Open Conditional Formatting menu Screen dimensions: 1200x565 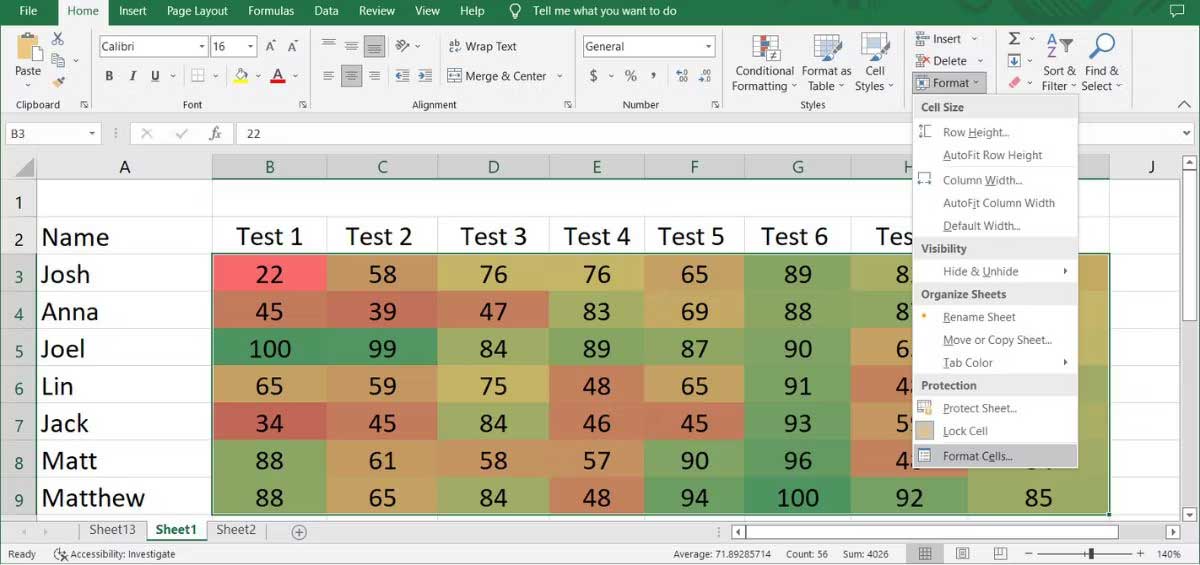click(x=765, y=63)
